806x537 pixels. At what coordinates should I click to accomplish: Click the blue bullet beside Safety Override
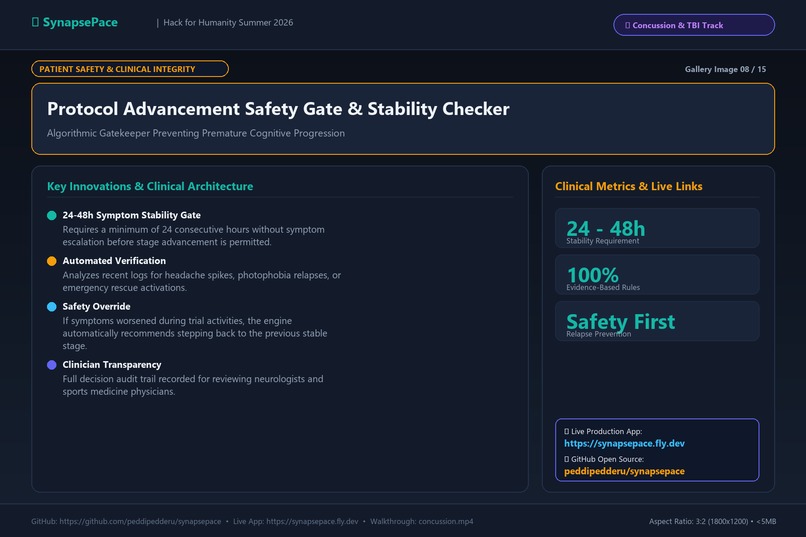pos(51,307)
